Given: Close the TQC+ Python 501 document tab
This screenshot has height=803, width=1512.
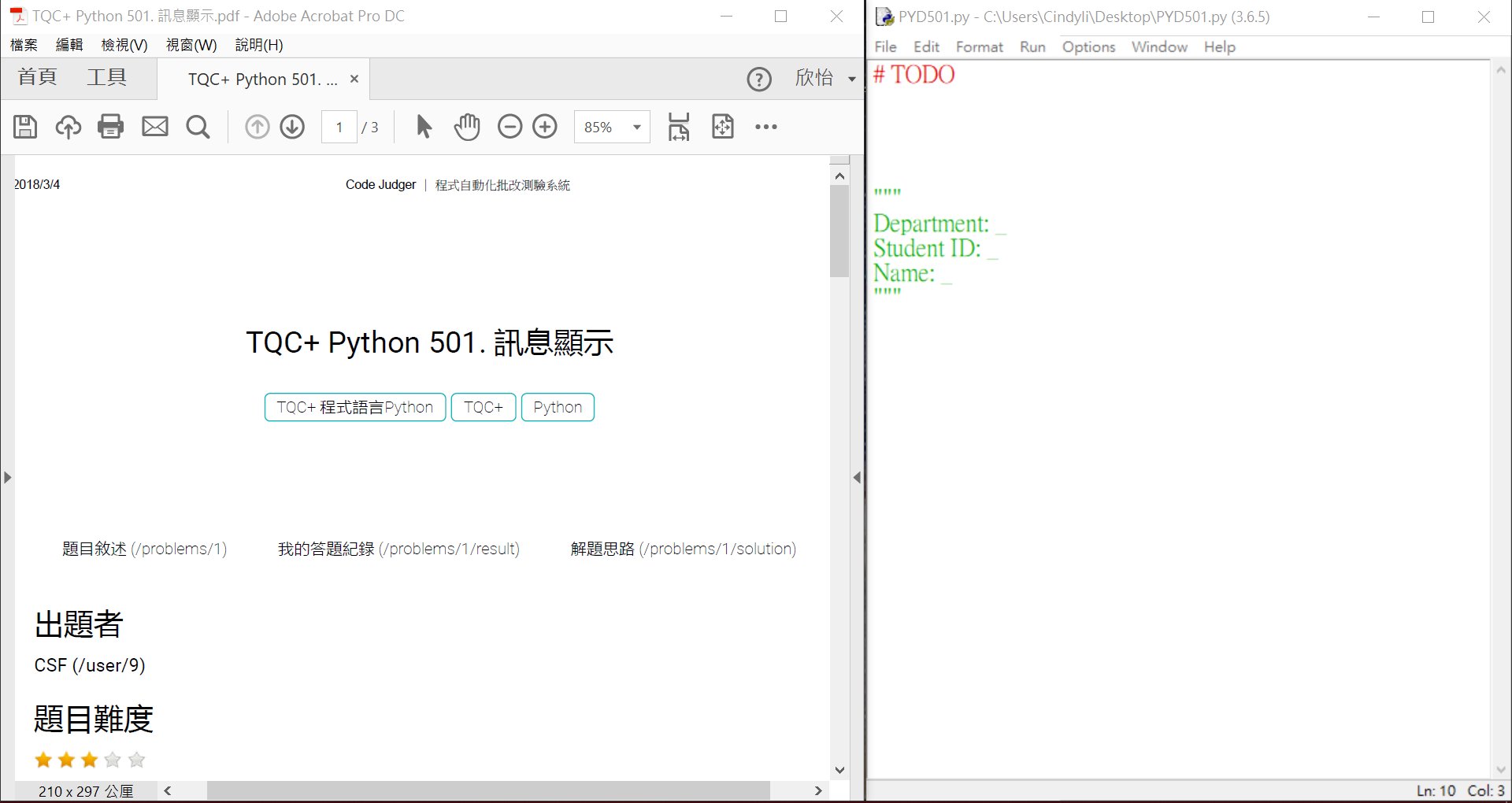Looking at the screenshot, I should [x=354, y=79].
